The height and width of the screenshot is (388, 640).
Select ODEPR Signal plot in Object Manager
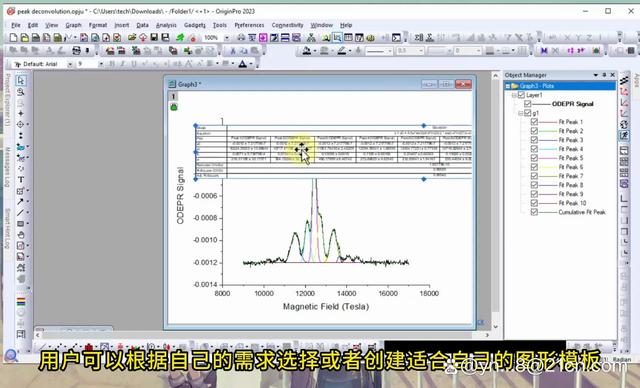pos(572,104)
